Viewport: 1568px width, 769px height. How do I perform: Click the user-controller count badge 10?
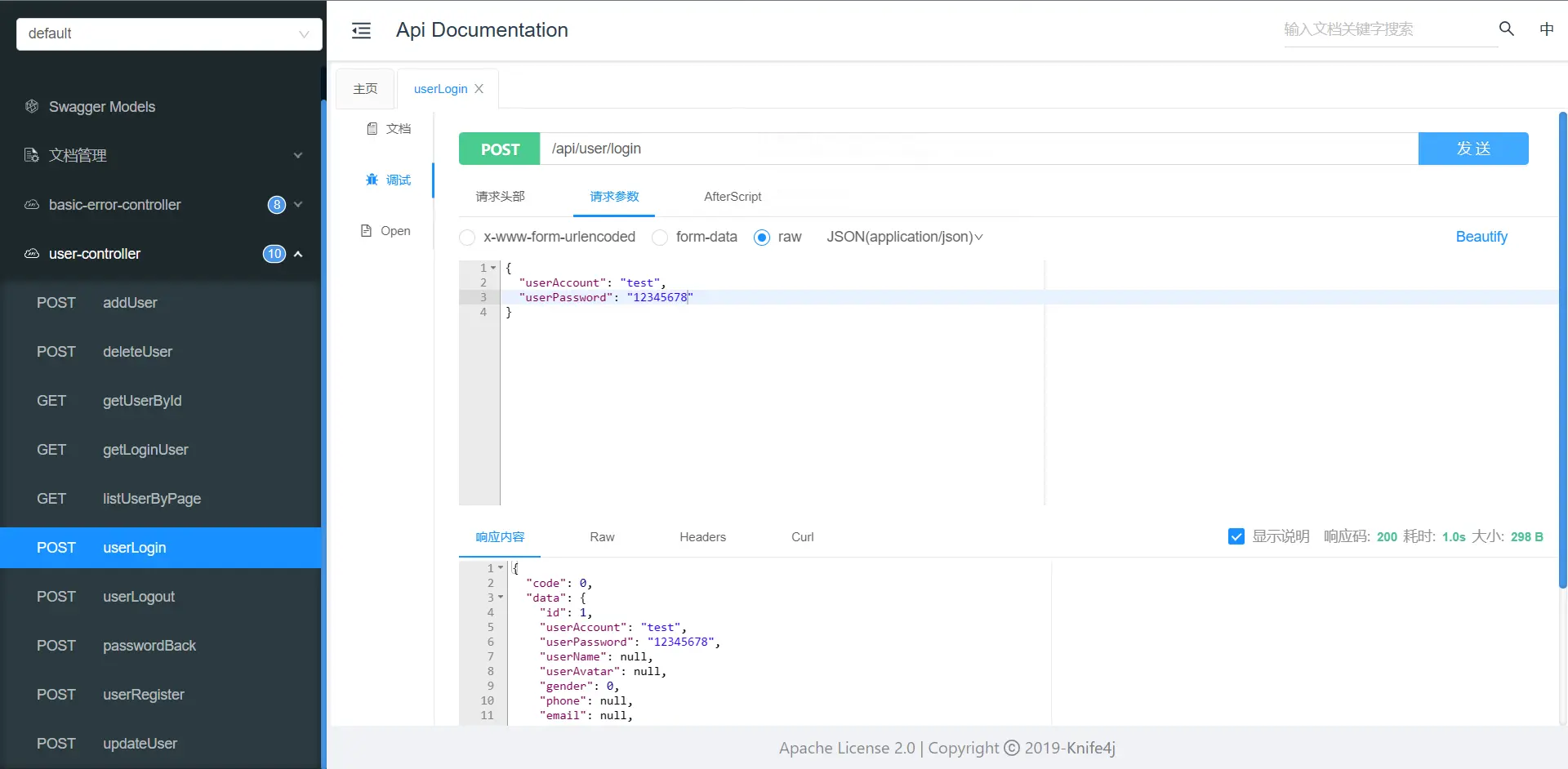click(274, 254)
